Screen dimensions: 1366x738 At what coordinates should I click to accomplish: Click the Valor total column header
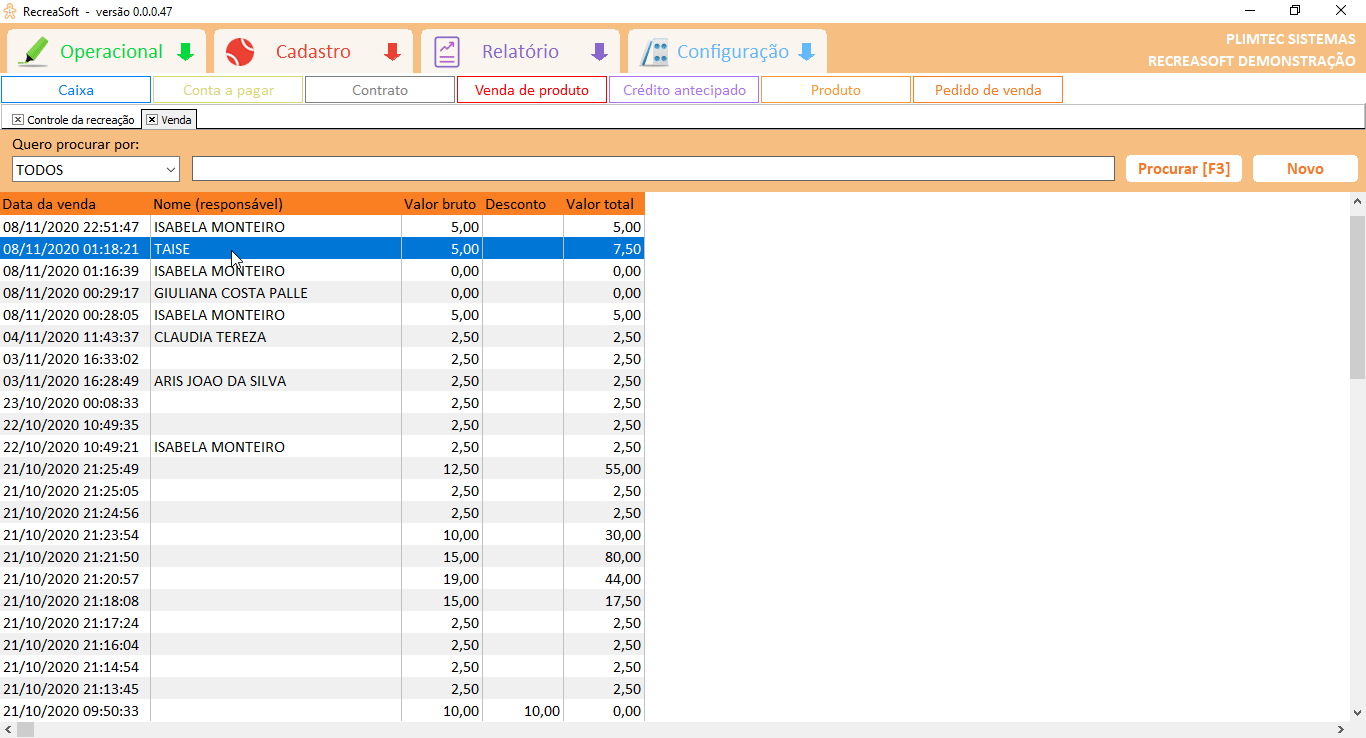point(604,204)
